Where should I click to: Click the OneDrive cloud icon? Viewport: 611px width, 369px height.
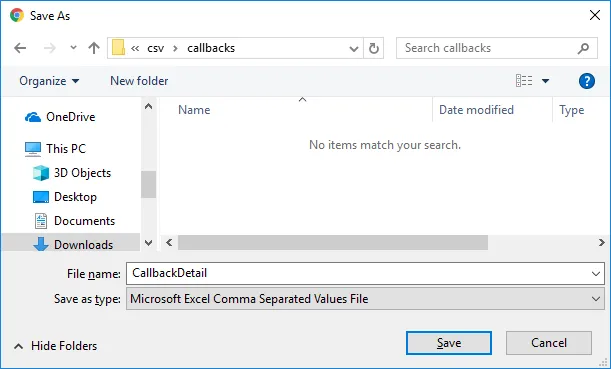(x=33, y=117)
